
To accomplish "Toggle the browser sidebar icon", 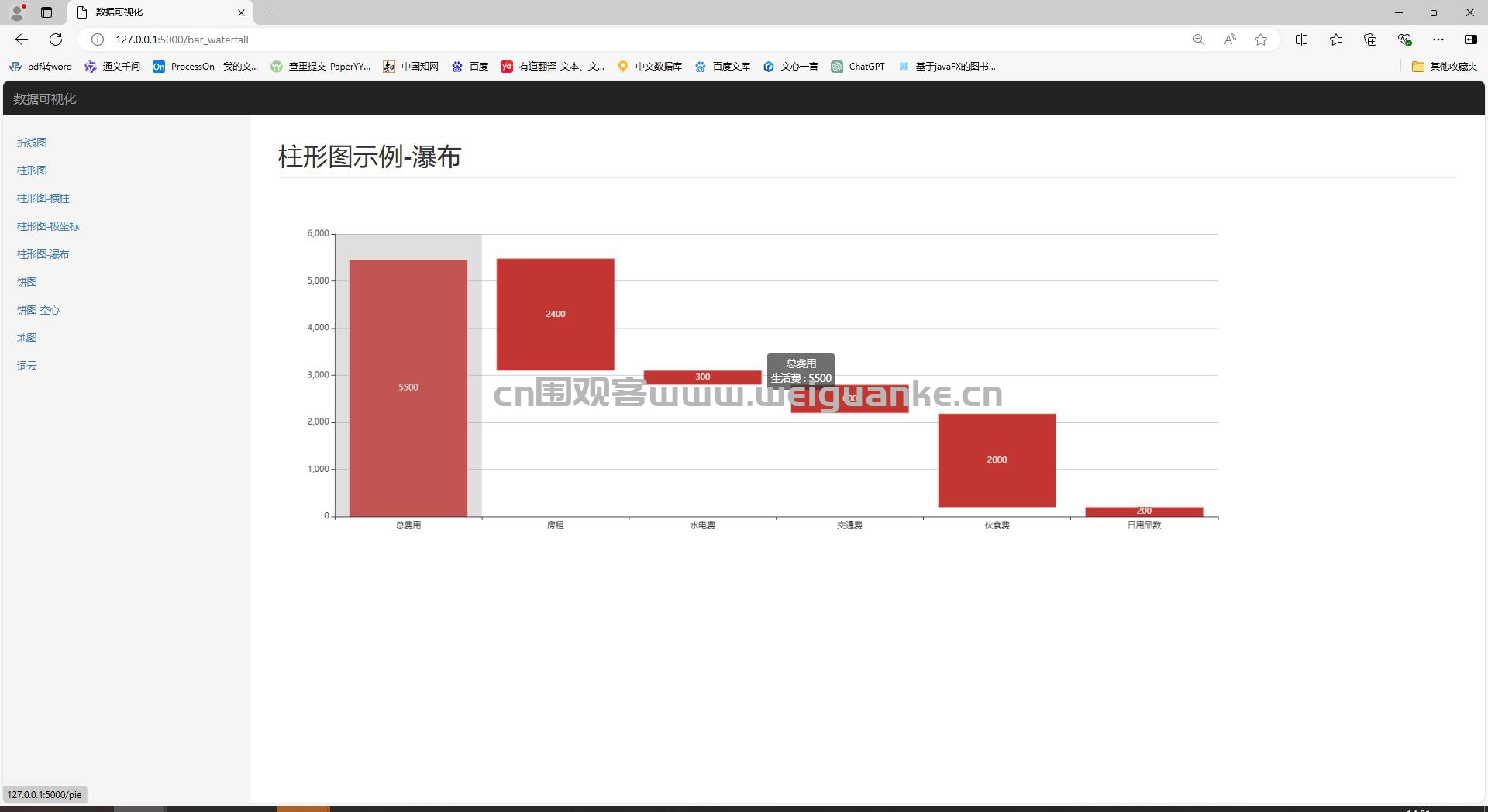I will (1470, 40).
